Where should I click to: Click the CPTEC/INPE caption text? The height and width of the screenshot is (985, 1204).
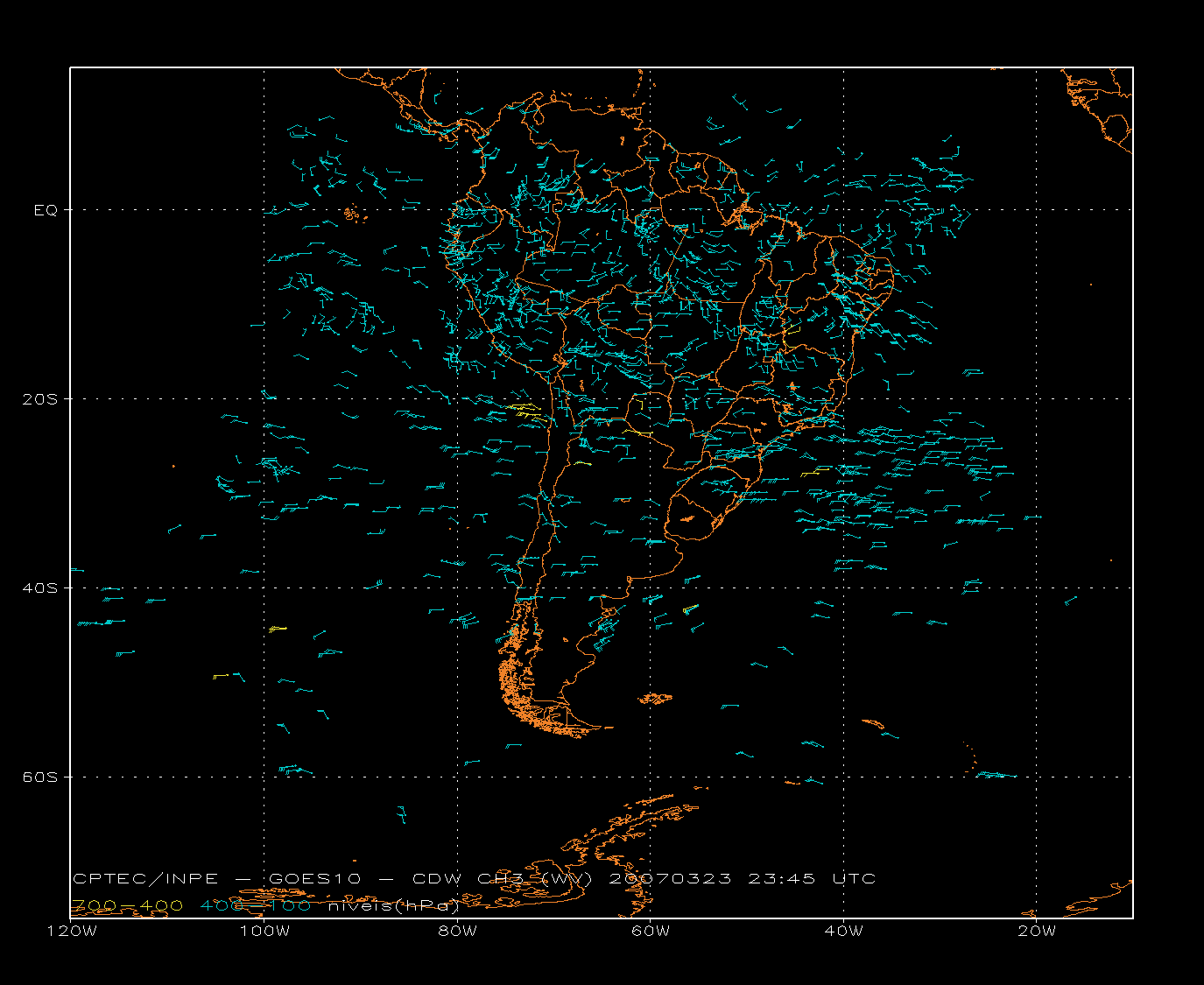(147, 879)
